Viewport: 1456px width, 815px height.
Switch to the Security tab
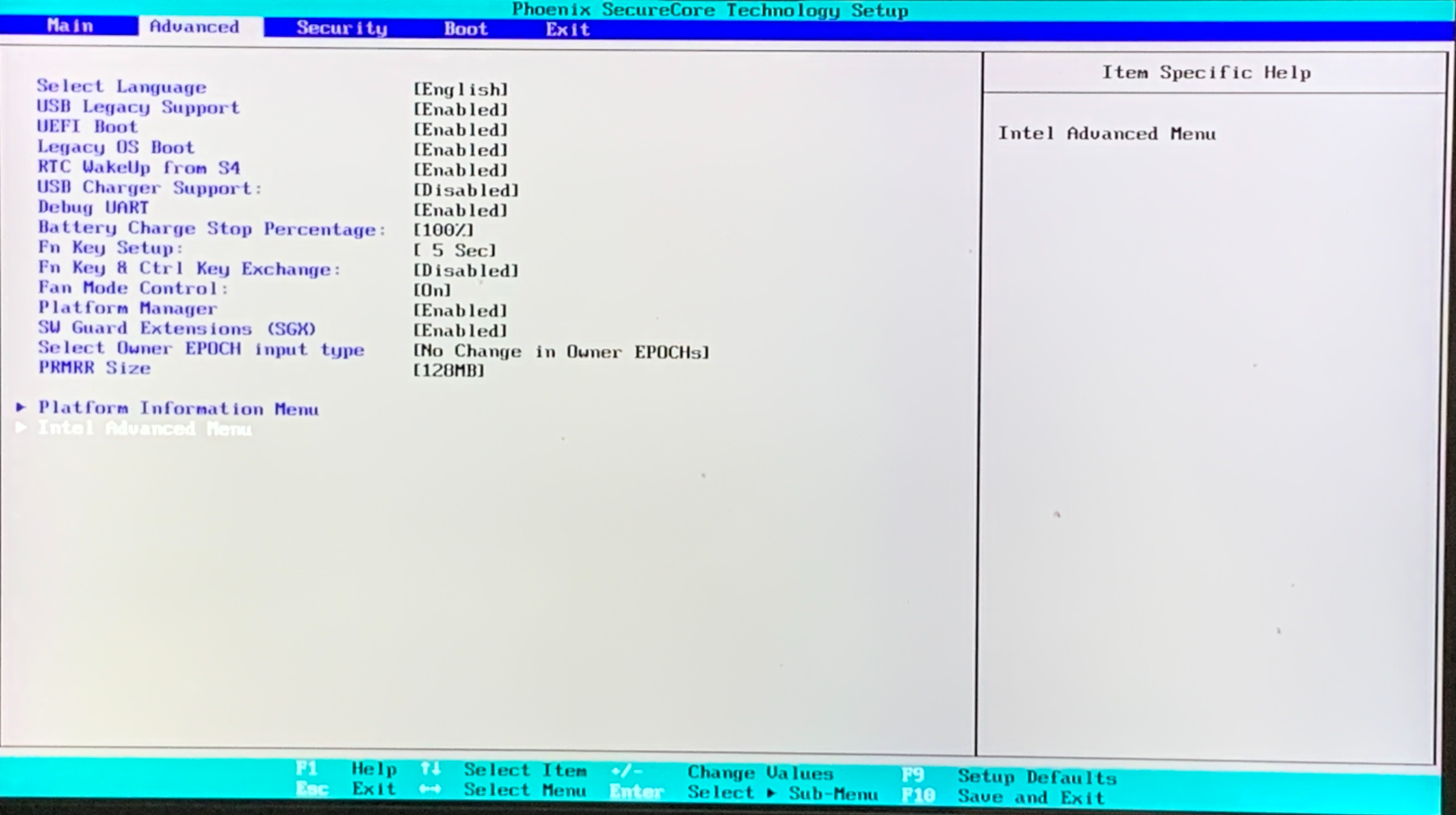pyautogui.click(x=342, y=28)
